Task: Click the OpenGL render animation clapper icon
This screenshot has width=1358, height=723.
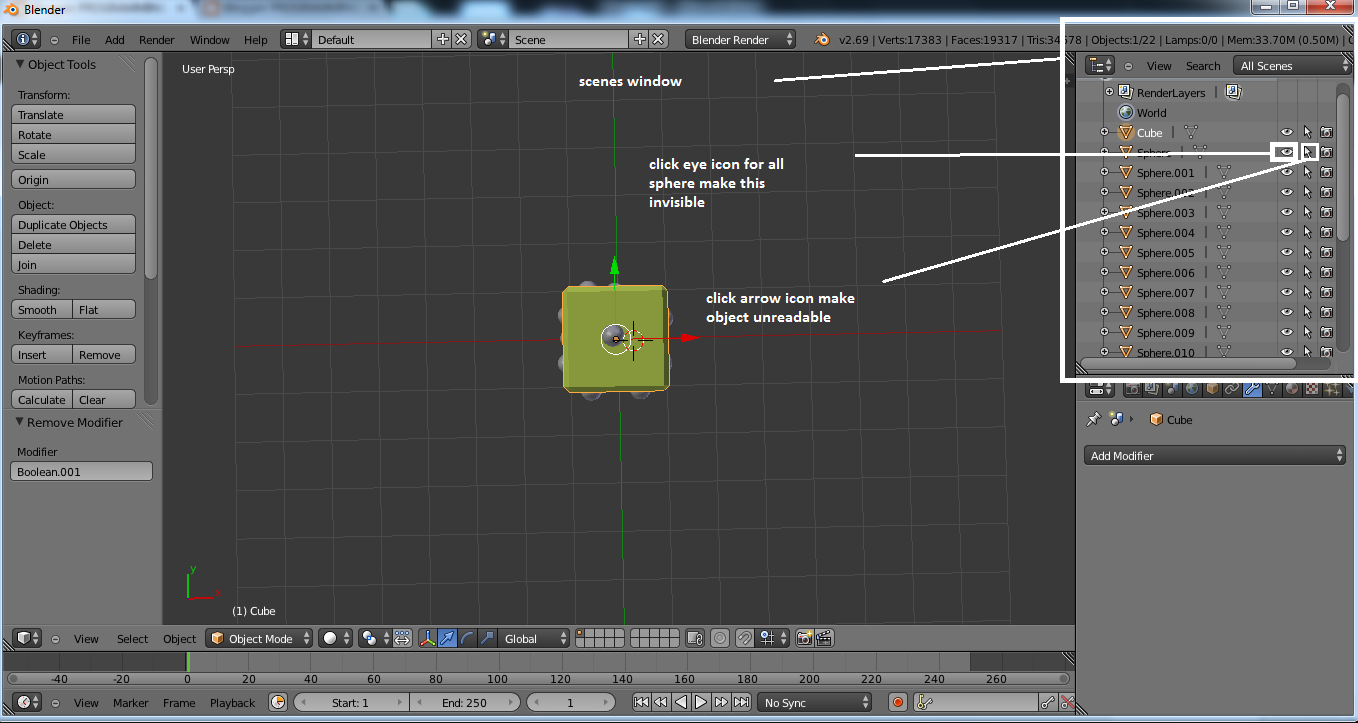Action: point(824,638)
